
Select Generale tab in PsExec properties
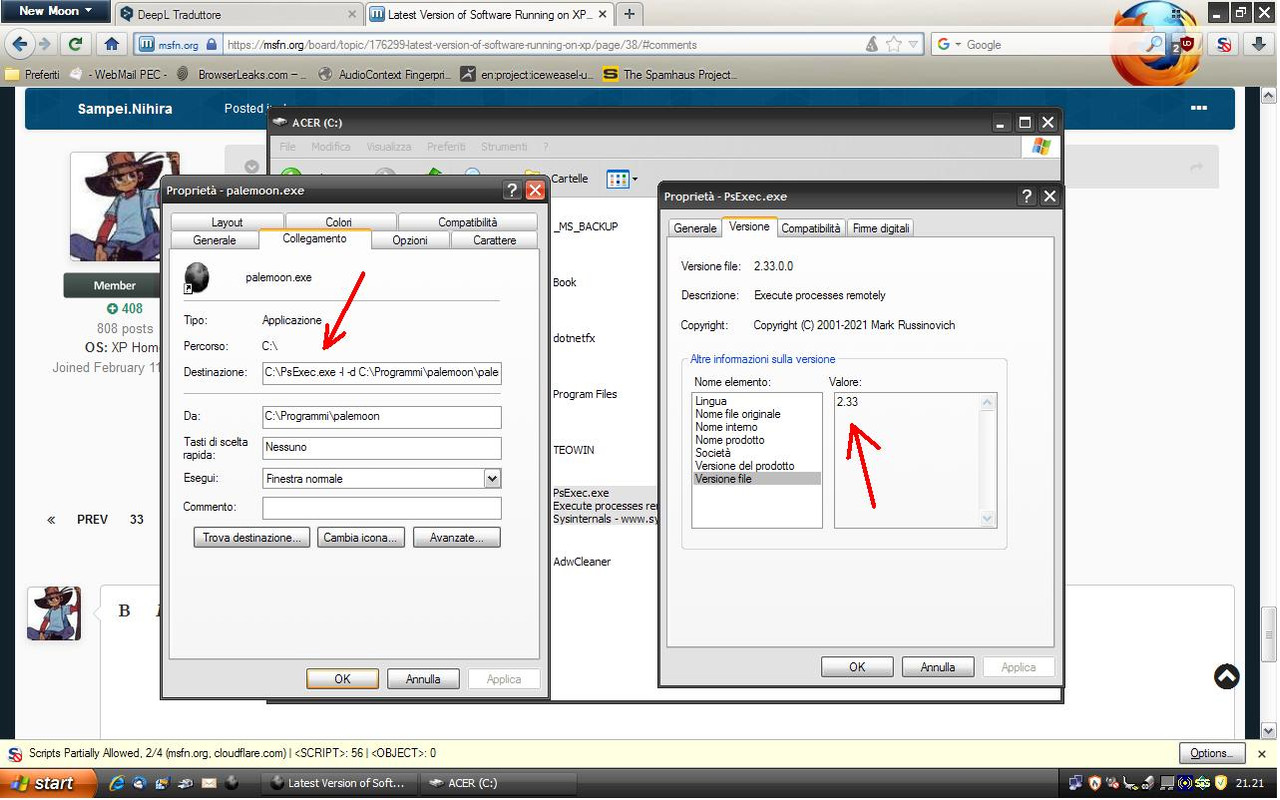coord(695,228)
